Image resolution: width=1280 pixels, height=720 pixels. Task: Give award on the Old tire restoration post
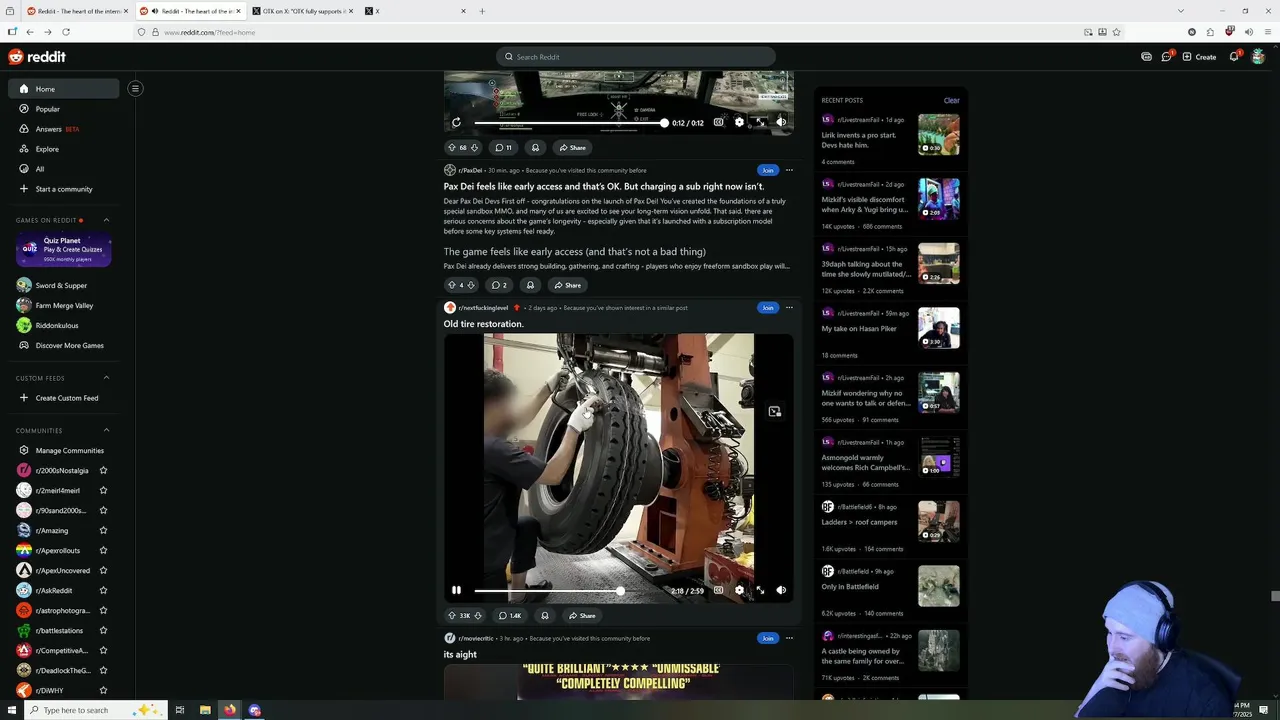(544, 616)
